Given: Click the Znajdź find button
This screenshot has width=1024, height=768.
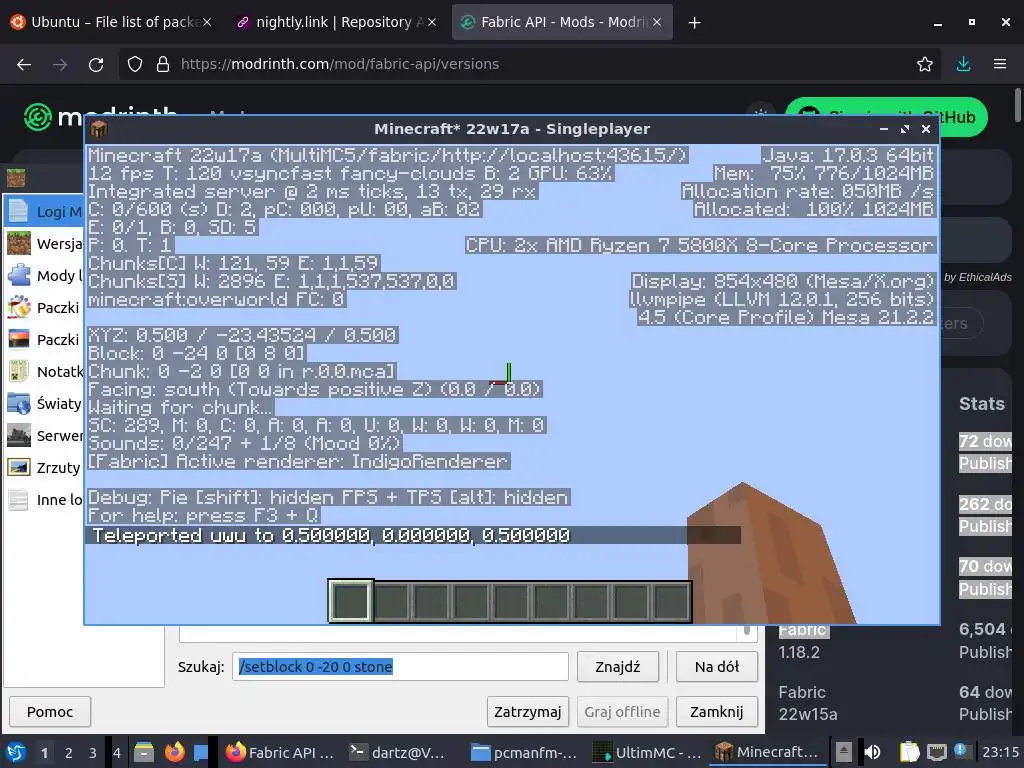Looking at the screenshot, I should point(617,667).
